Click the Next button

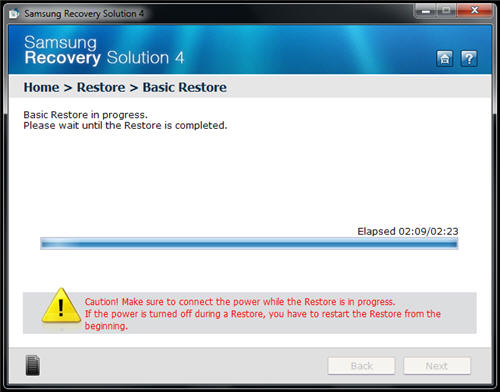coord(437,366)
